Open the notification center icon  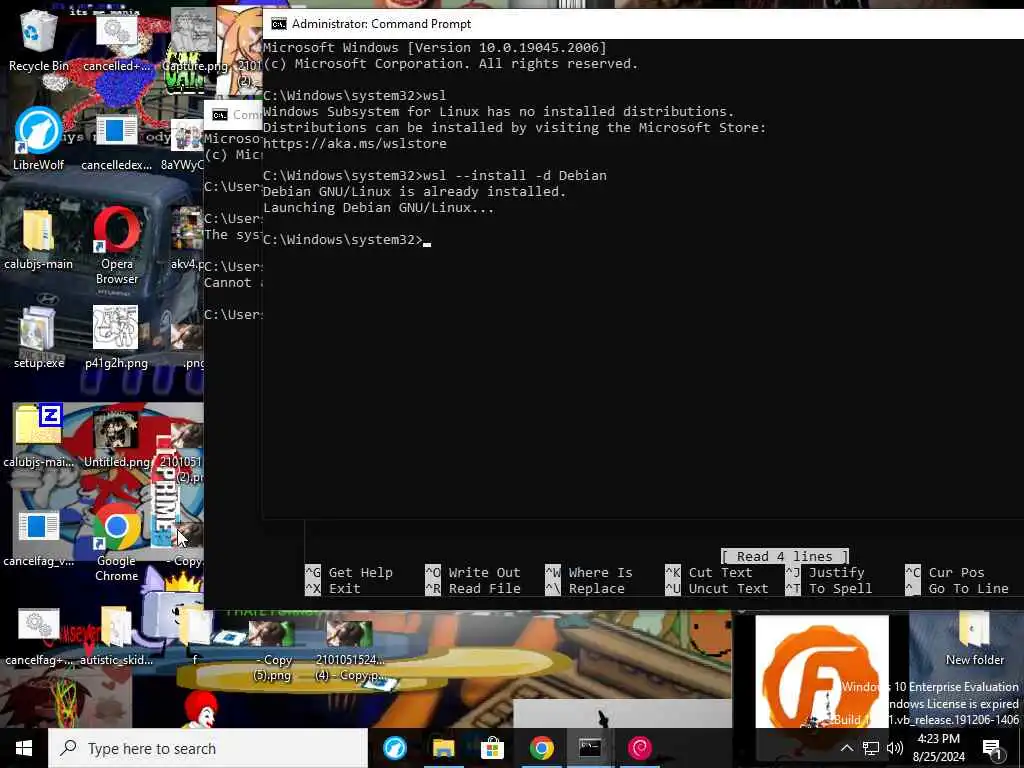pyautogui.click(x=992, y=748)
